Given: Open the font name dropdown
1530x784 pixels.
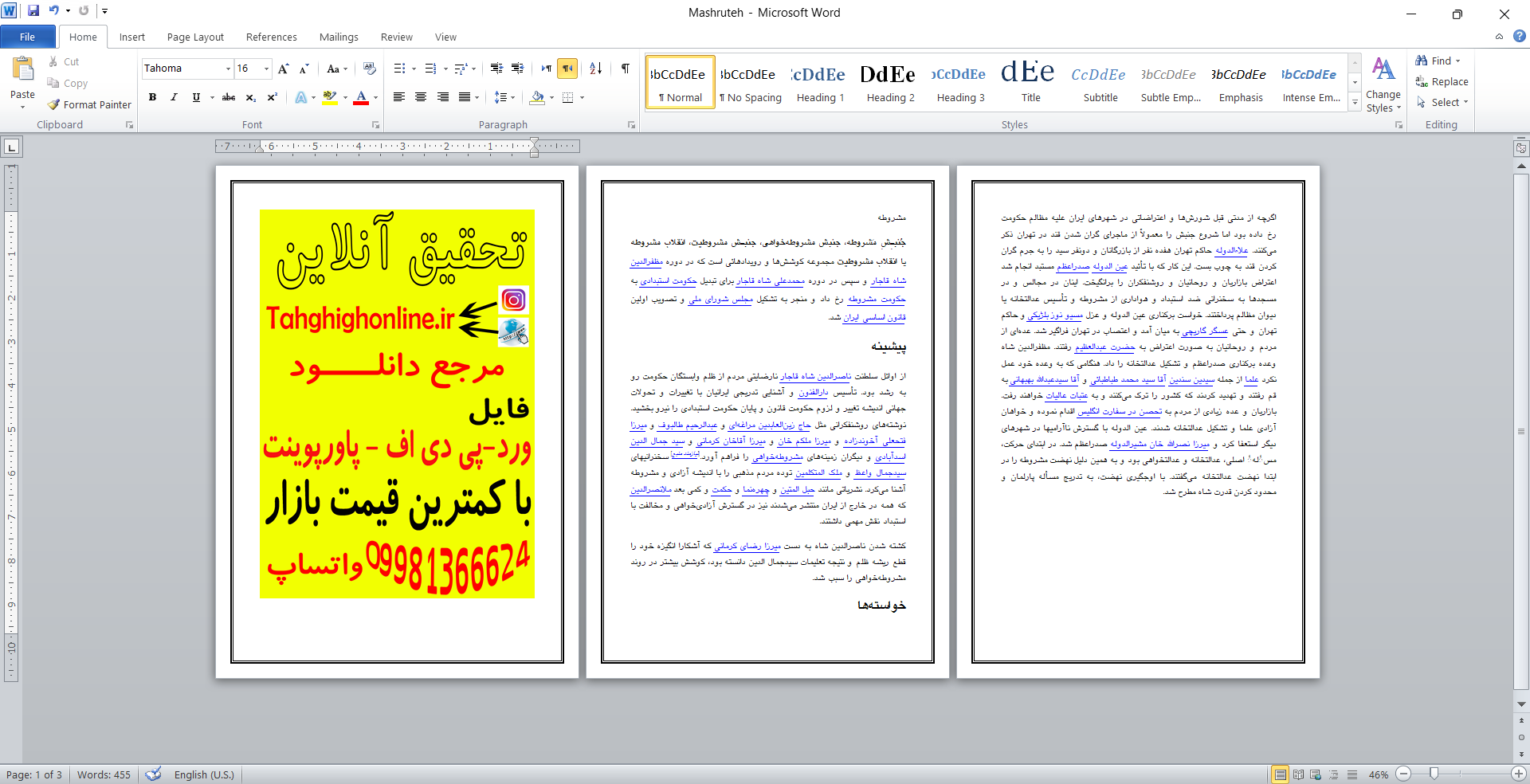Looking at the screenshot, I should coord(228,69).
